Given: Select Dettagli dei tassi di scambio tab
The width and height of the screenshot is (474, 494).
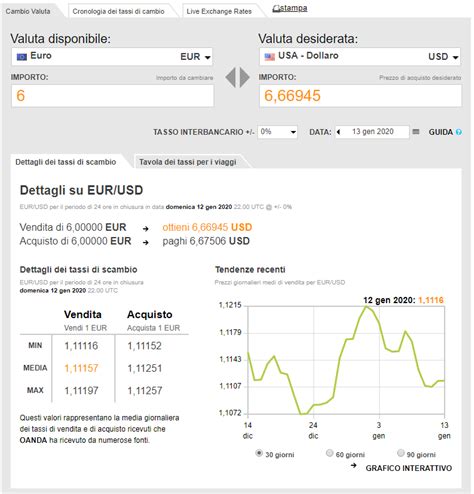Looking at the screenshot, I should point(66,162).
